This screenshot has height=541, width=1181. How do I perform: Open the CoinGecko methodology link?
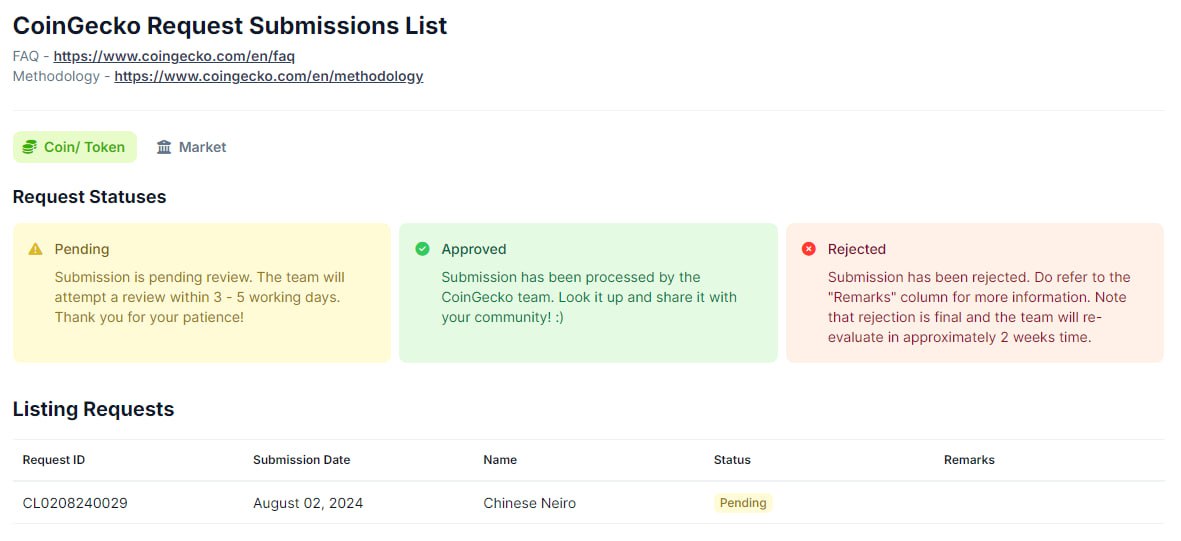269,76
